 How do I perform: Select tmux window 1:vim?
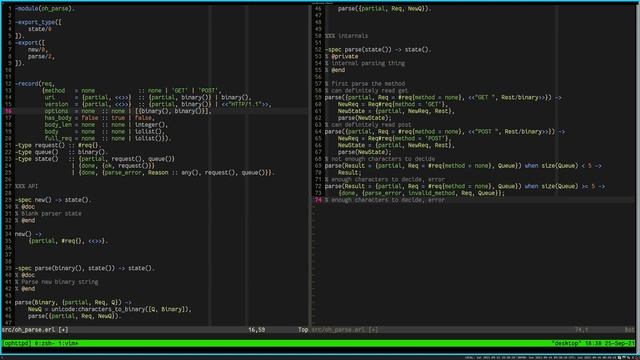(x=68, y=344)
